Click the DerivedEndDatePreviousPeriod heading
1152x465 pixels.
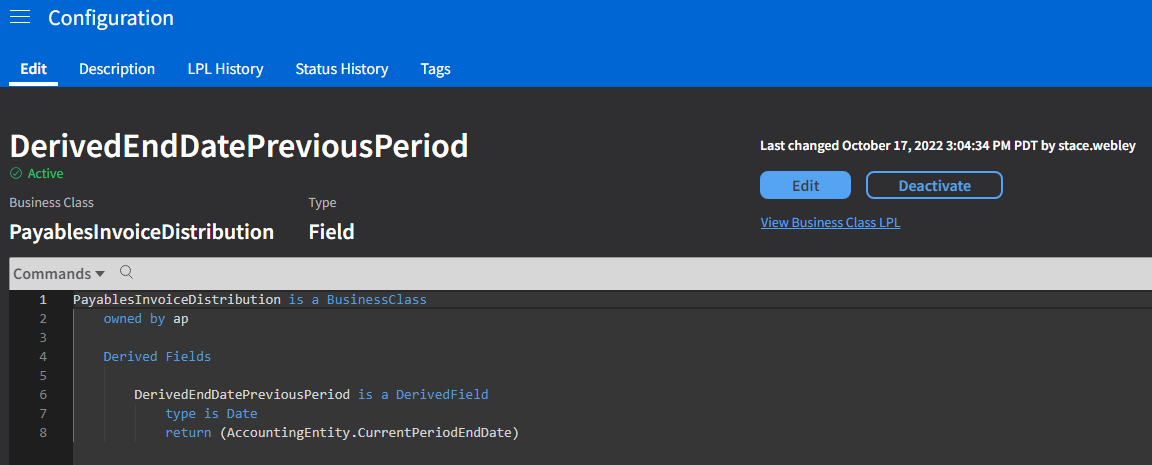click(x=239, y=146)
